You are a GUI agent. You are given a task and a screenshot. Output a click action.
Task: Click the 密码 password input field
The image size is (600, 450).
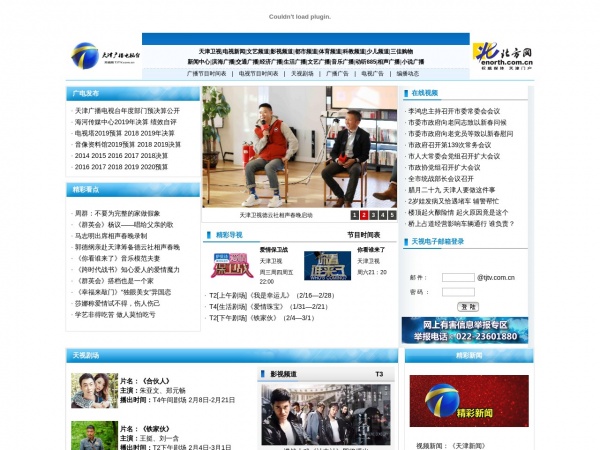[x=458, y=292]
